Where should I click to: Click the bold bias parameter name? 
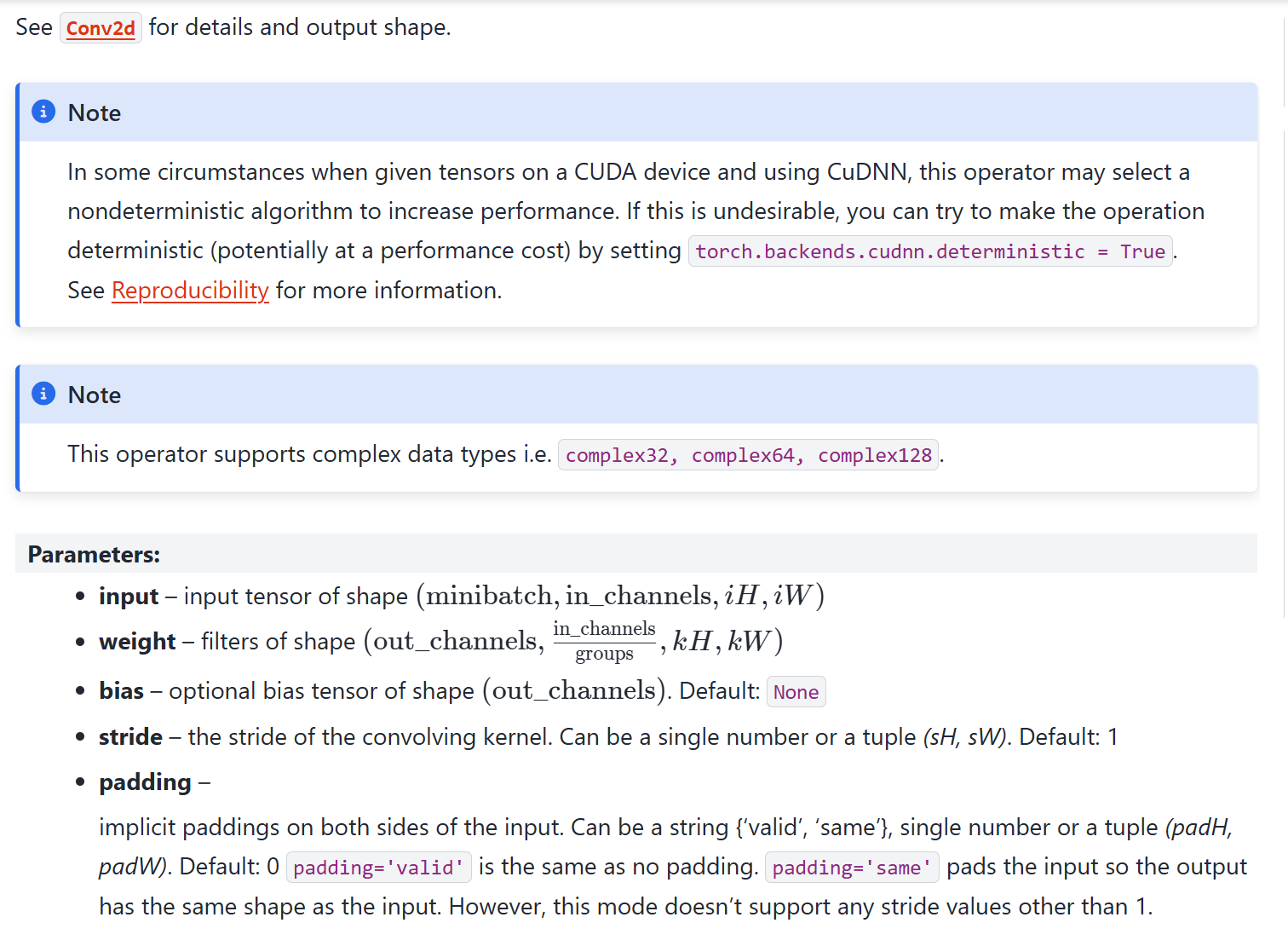click(121, 691)
